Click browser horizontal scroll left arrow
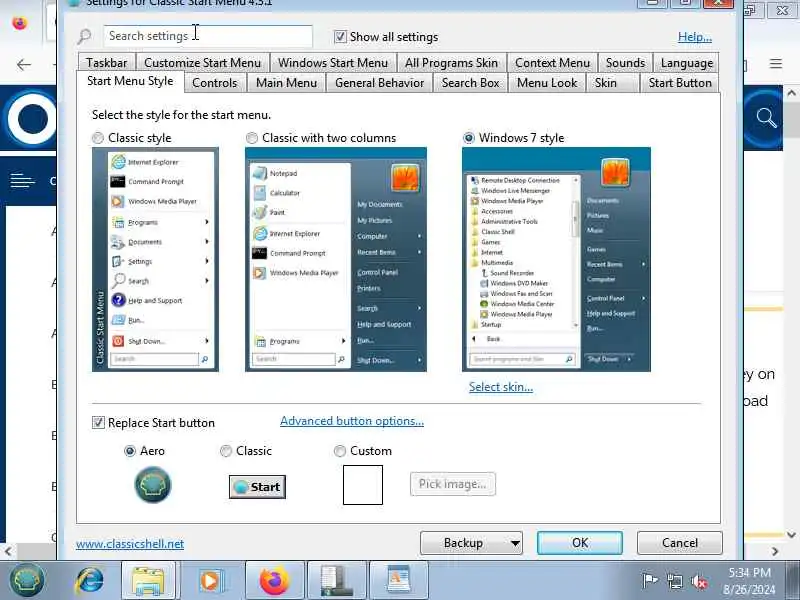Viewport: 800px width, 600px height. (x=7, y=551)
